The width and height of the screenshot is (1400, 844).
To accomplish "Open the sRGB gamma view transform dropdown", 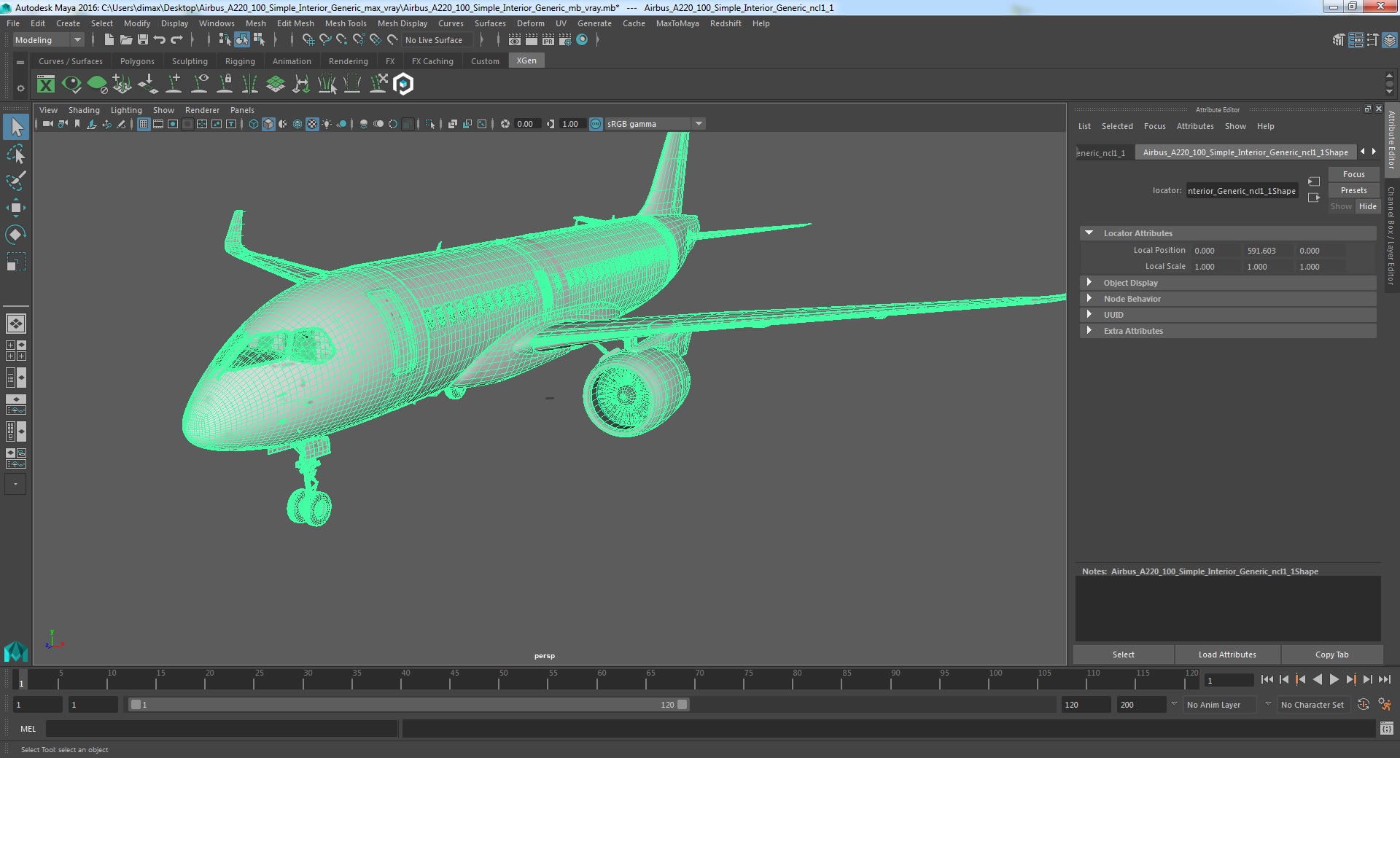I will [x=699, y=124].
